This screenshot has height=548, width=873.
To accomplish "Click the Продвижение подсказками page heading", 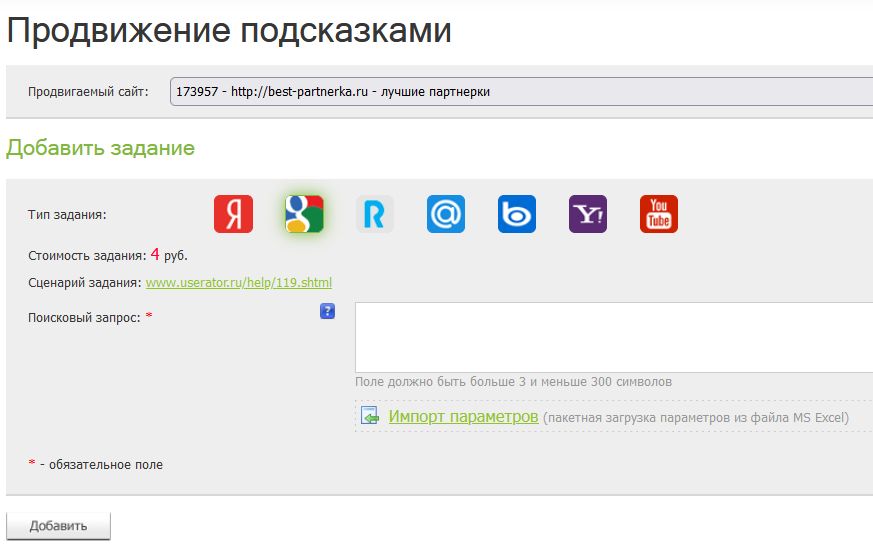I will pos(229,31).
